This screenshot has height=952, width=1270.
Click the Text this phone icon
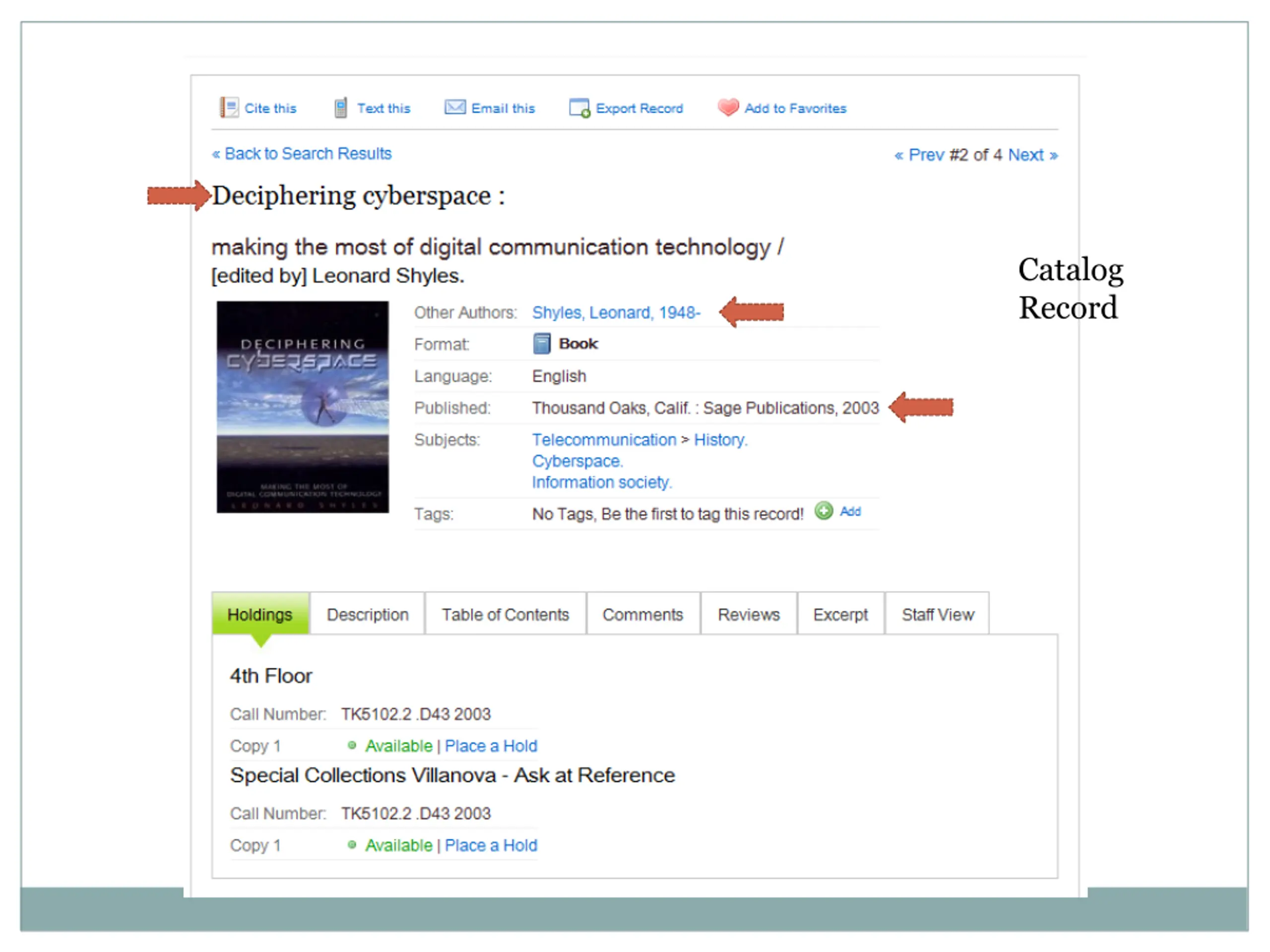[340, 107]
